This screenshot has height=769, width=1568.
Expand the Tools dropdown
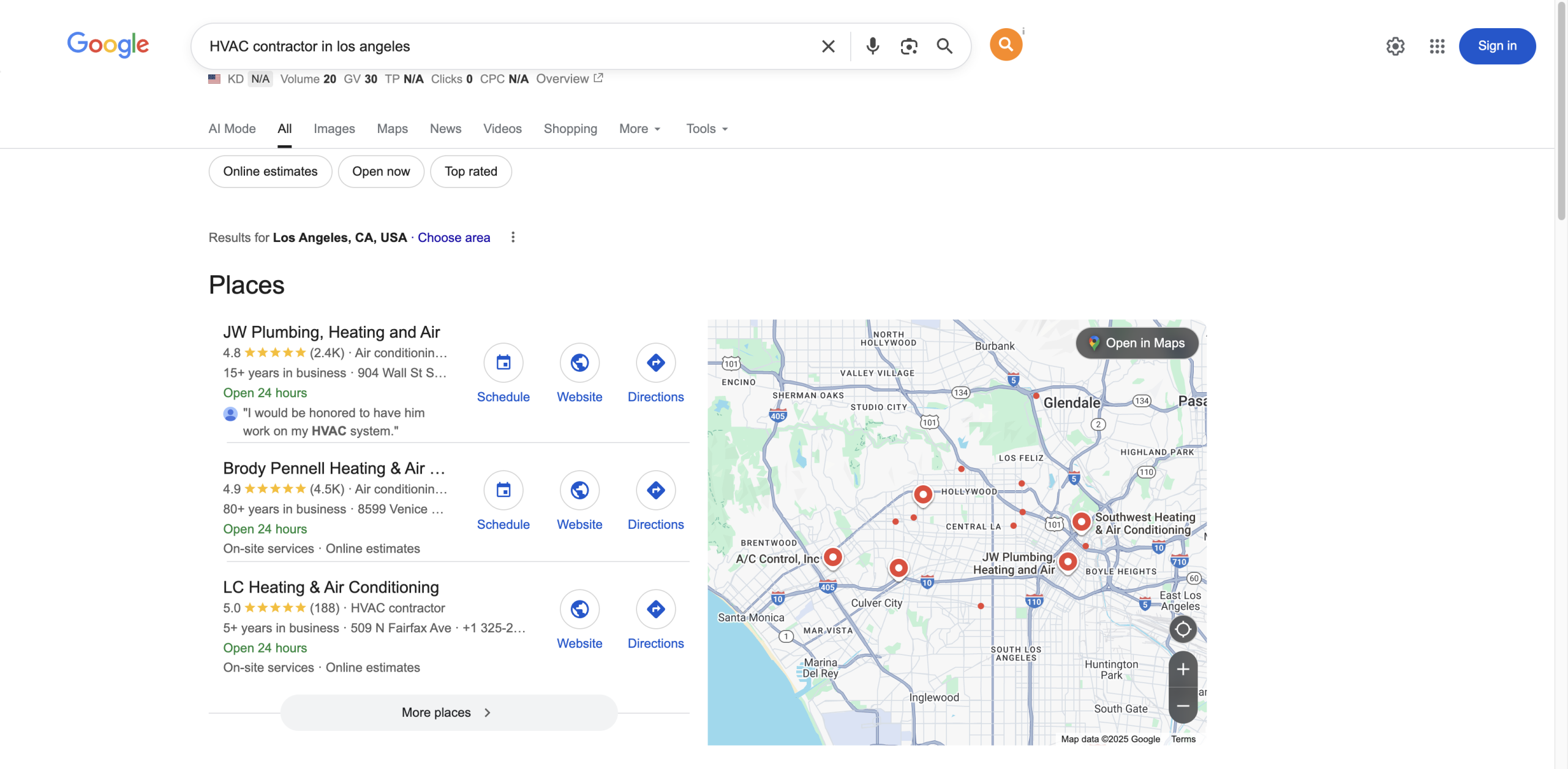click(x=707, y=129)
